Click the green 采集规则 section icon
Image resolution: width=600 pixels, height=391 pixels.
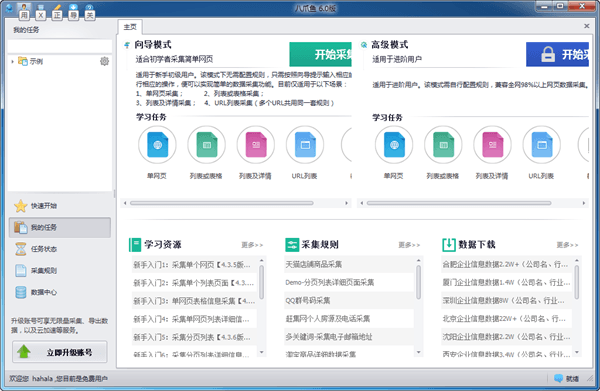tap(292, 244)
